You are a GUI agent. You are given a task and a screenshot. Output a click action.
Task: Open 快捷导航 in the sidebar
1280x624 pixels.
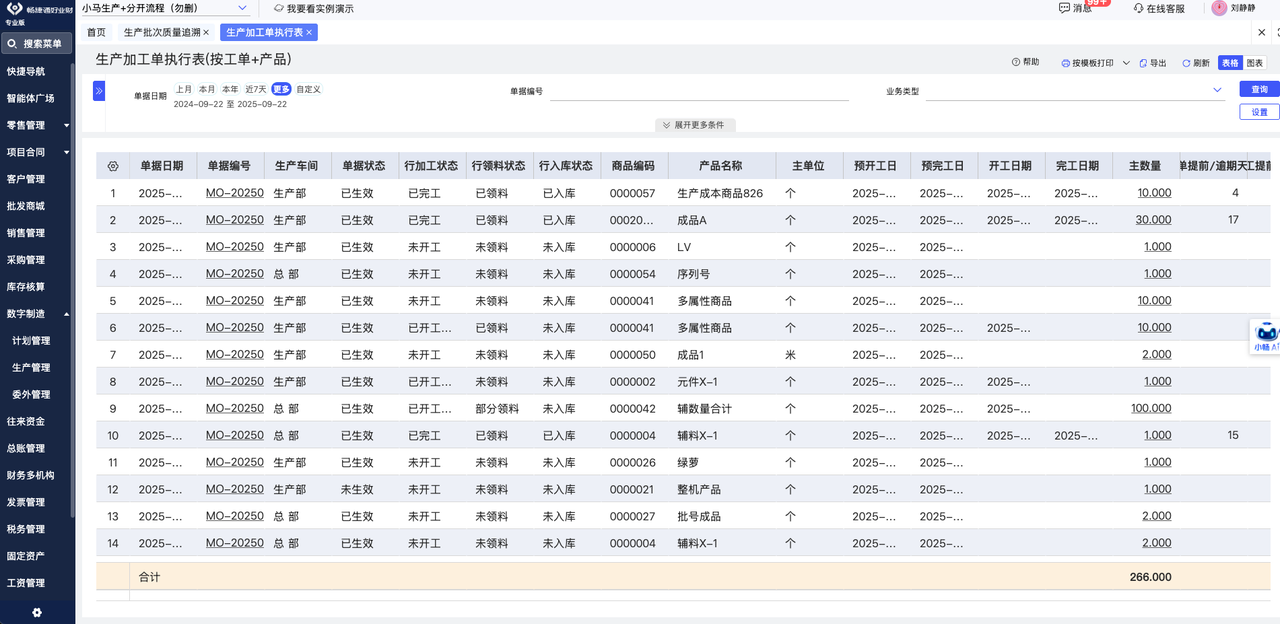[25, 72]
